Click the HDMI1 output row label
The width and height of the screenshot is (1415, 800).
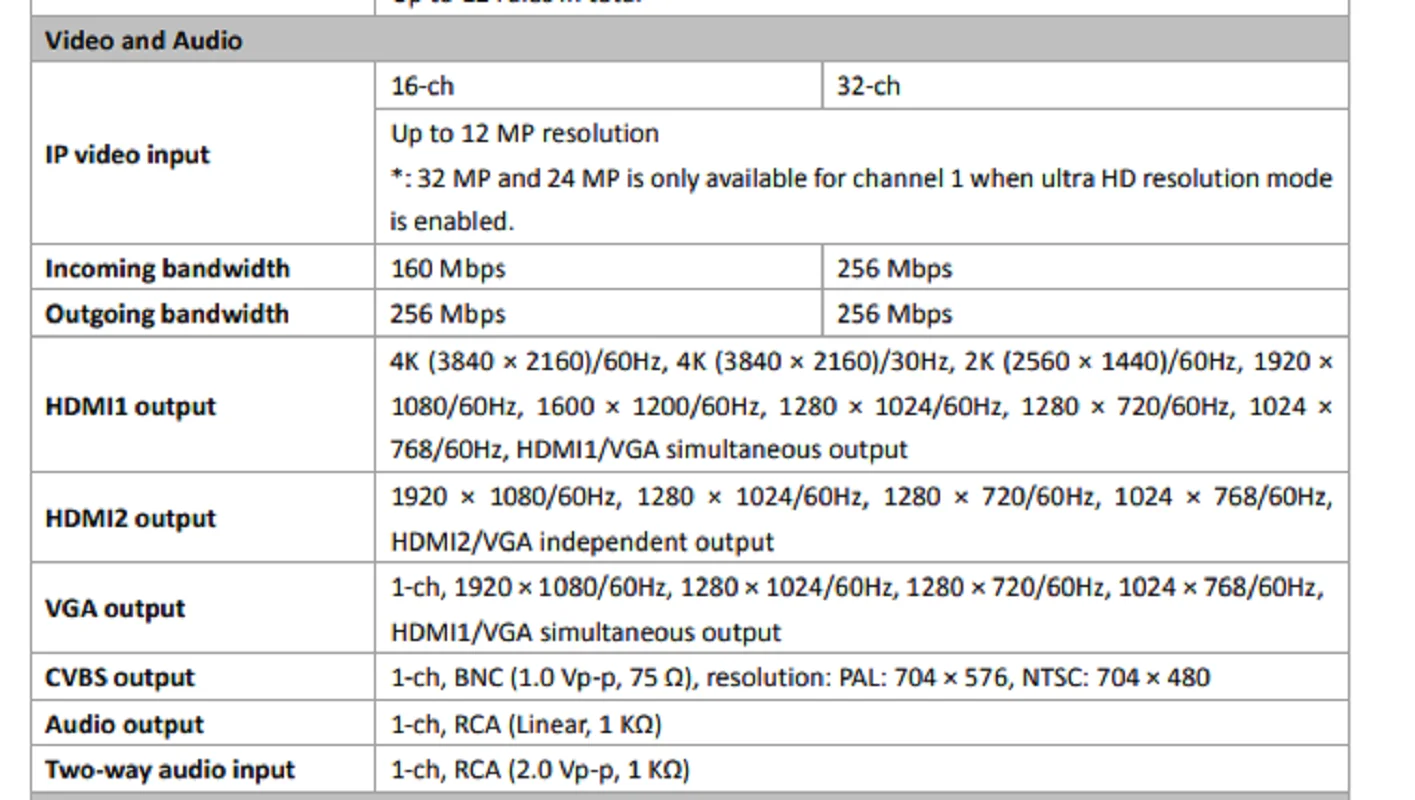[x=130, y=406]
